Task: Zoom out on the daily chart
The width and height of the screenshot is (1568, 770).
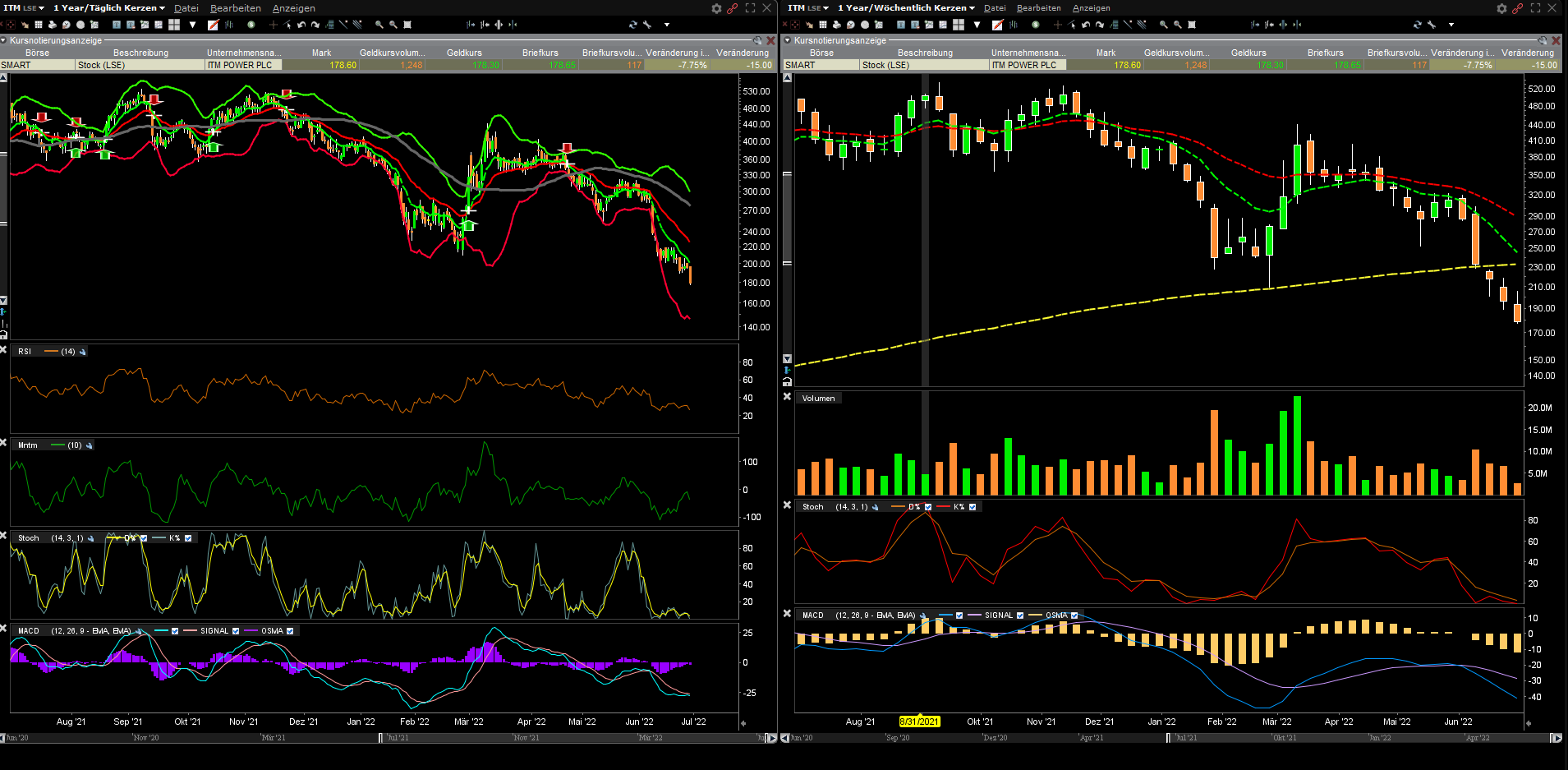Action: point(393,25)
